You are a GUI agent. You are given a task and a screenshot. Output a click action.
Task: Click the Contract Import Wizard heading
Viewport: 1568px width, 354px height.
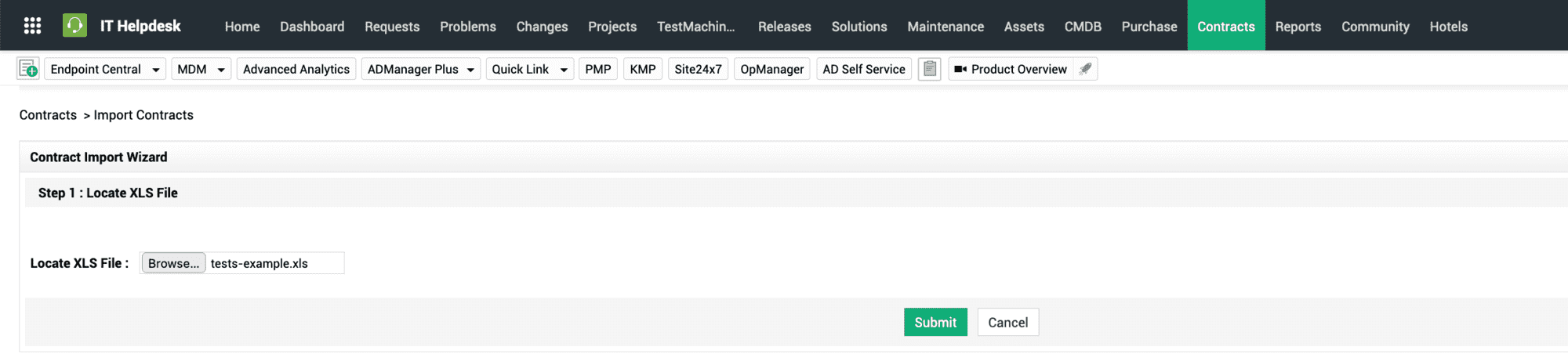tap(99, 157)
